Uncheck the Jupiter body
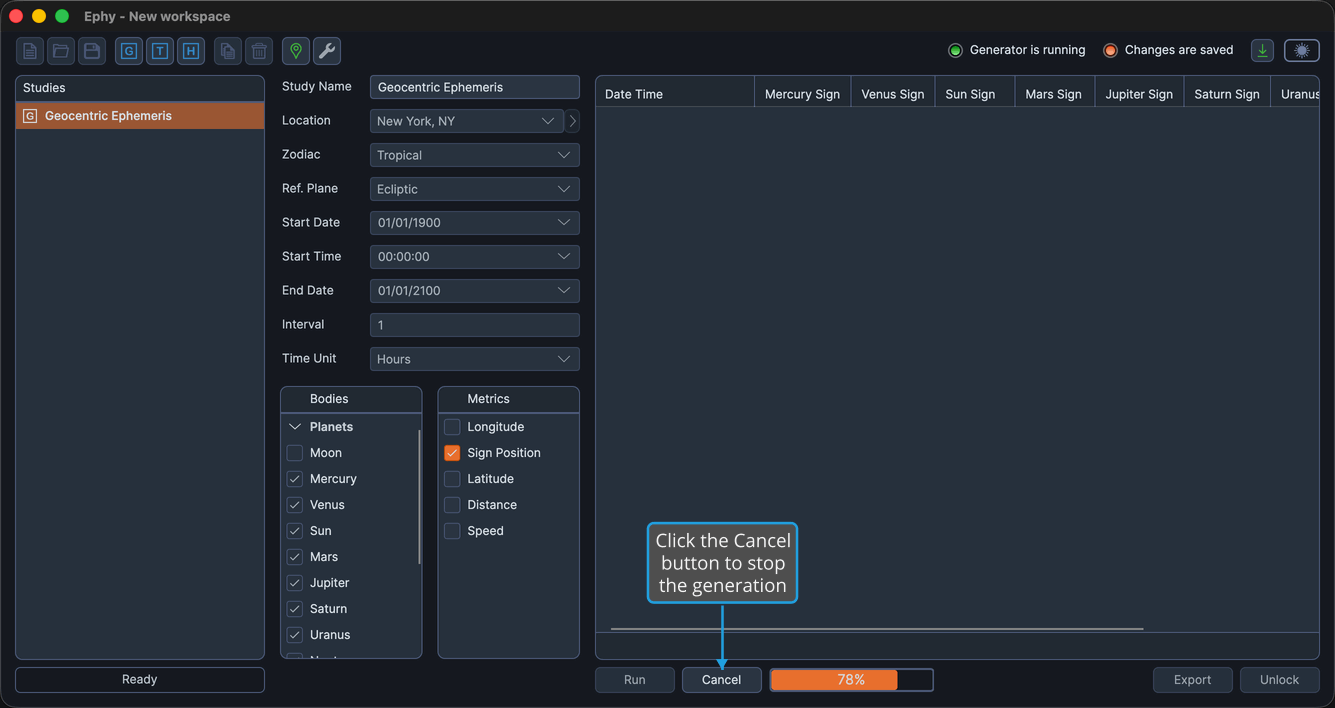Image resolution: width=1335 pixels, height=708 pixels. [x=295, y=583]
